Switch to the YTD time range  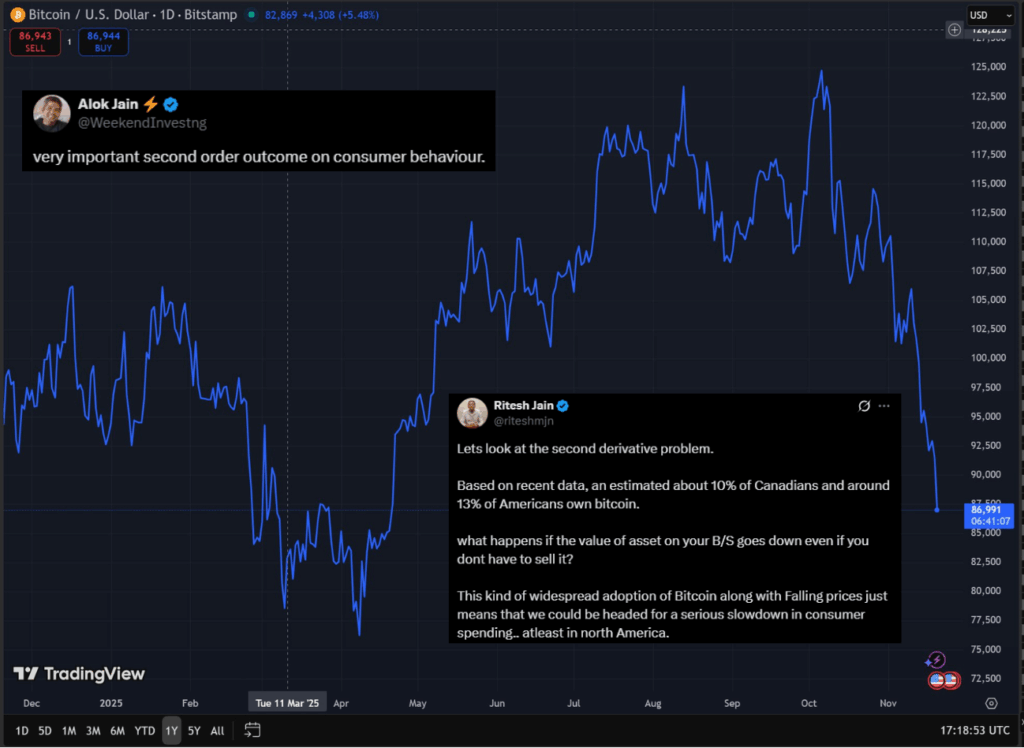tap(145, 731)
